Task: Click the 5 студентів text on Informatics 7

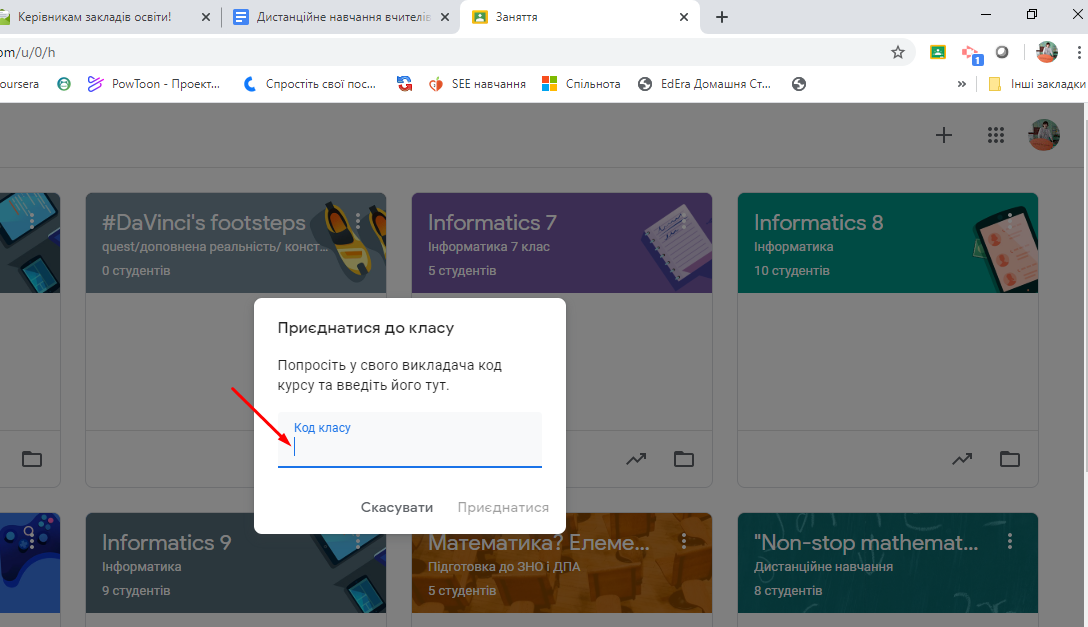Action: 462,270
